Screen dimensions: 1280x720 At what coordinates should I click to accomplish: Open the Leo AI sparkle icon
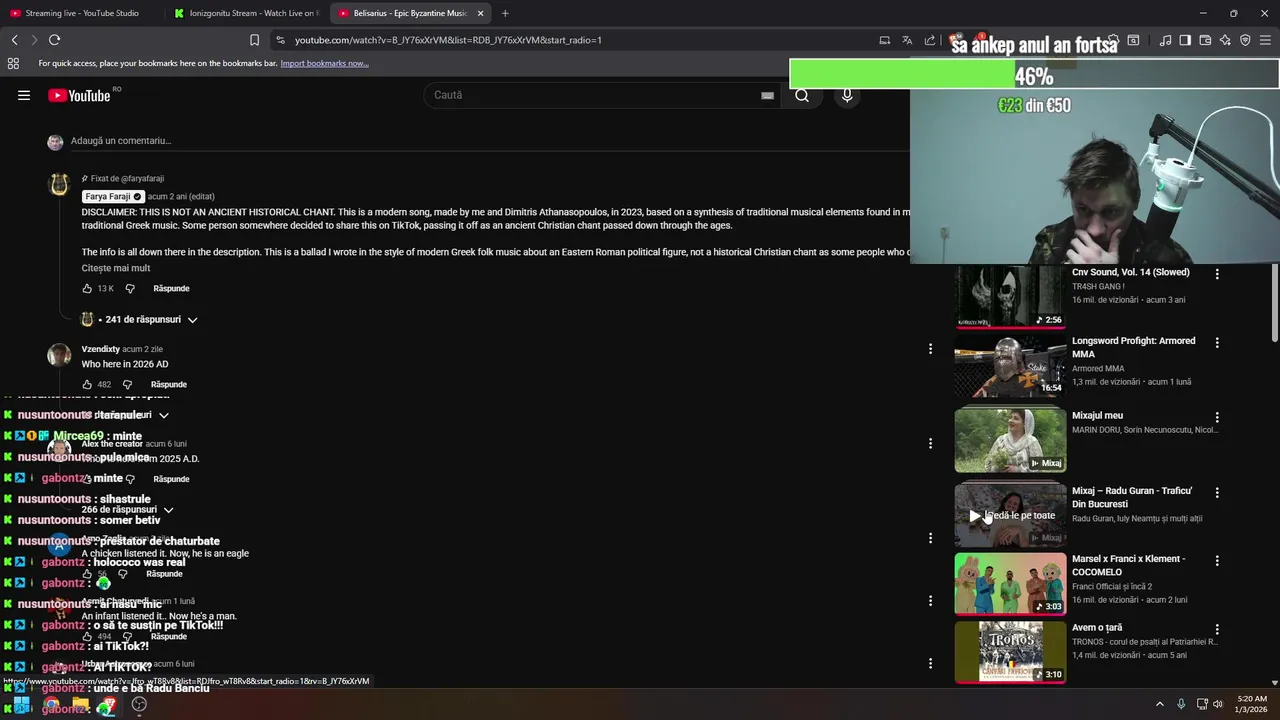click(1225, 40)
